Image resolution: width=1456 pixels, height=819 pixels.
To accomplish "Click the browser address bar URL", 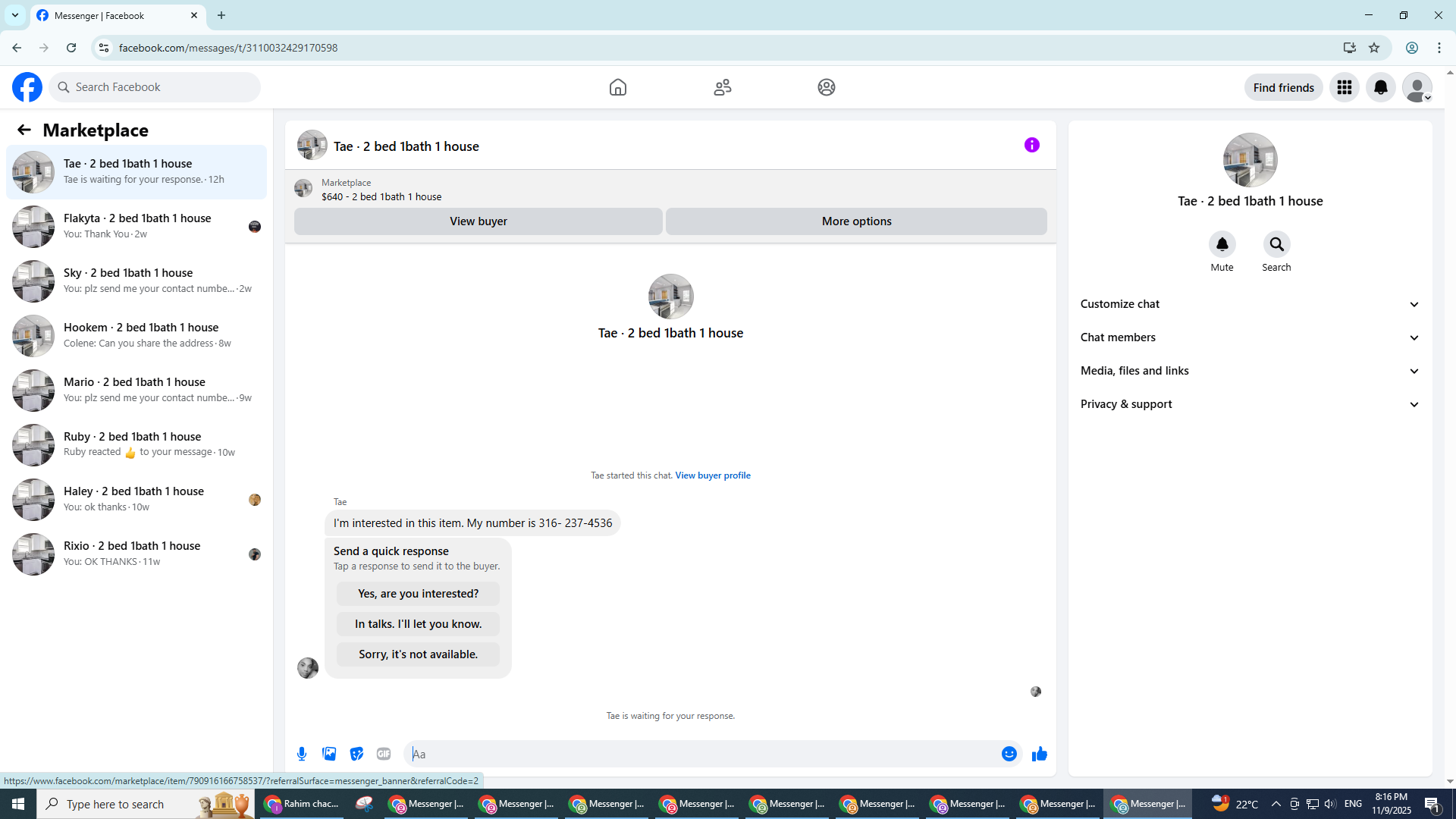I will tap(228, 48).
